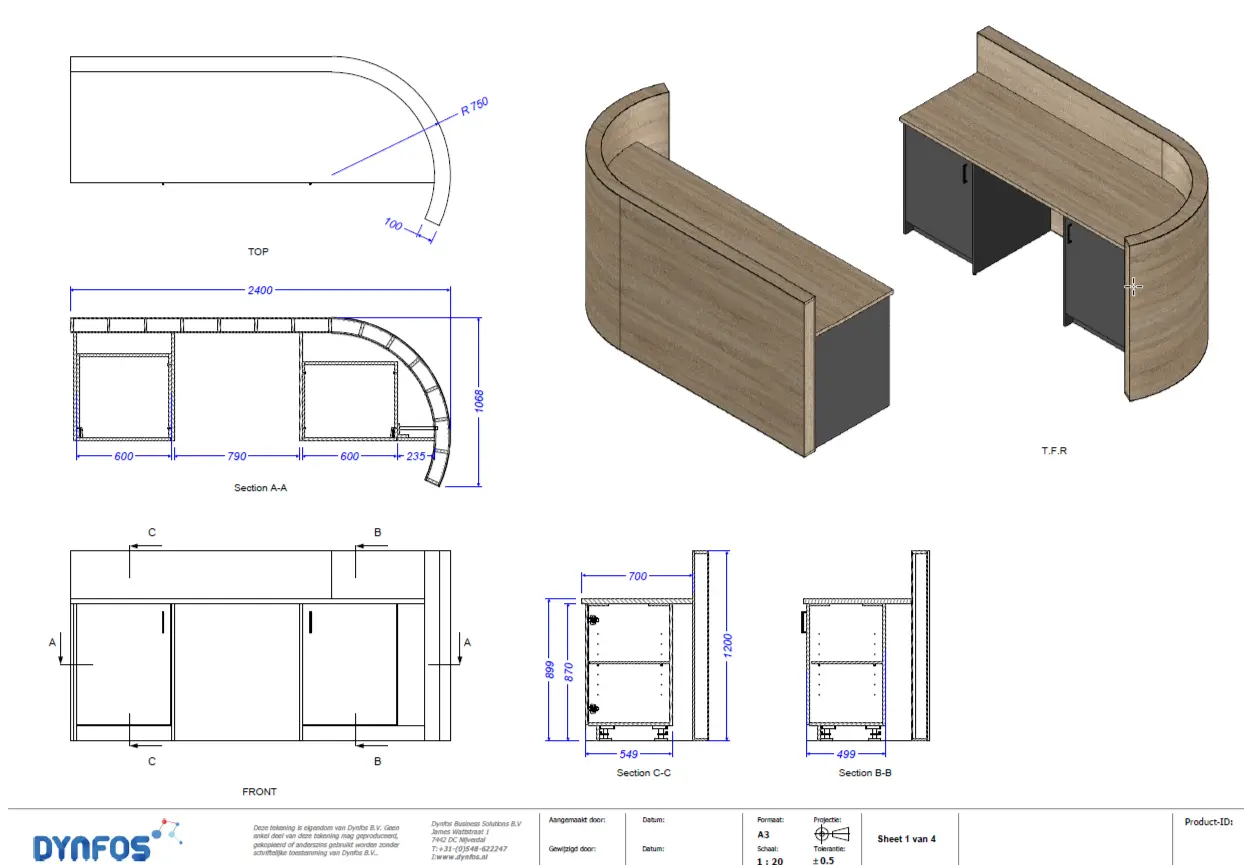The width and height of the screenshot is (1253, 865).
Task: Click the www.dynfos.nl website link
Action: point(459,857)
